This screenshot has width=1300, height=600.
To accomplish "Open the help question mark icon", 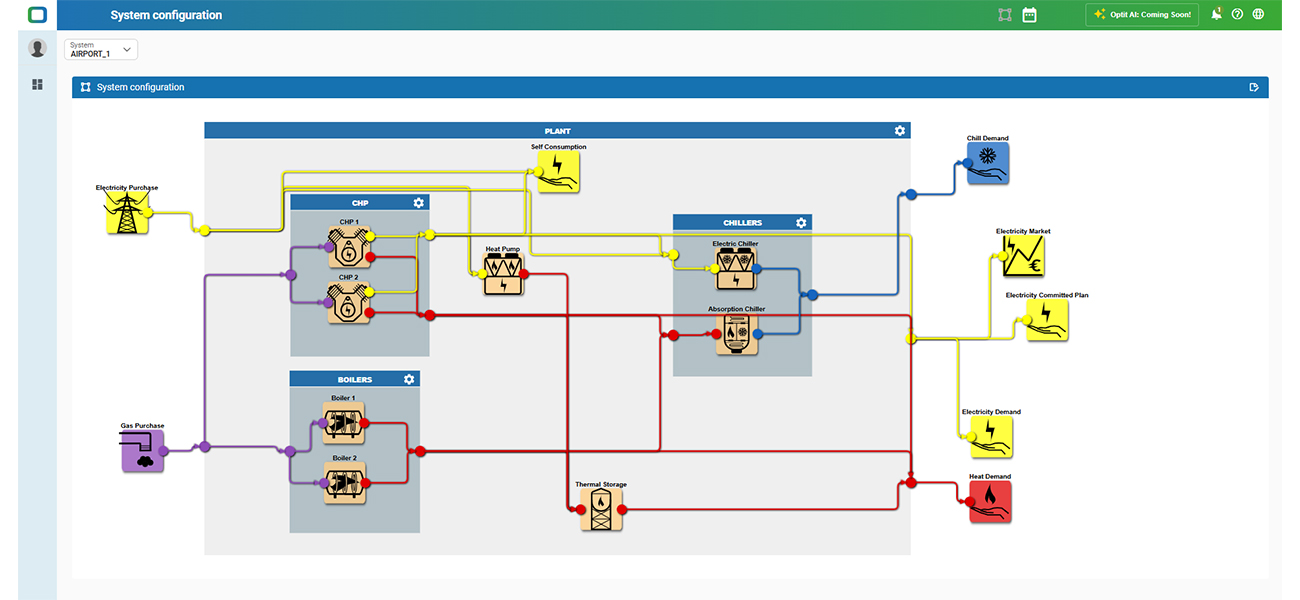I will [1238, 15].
